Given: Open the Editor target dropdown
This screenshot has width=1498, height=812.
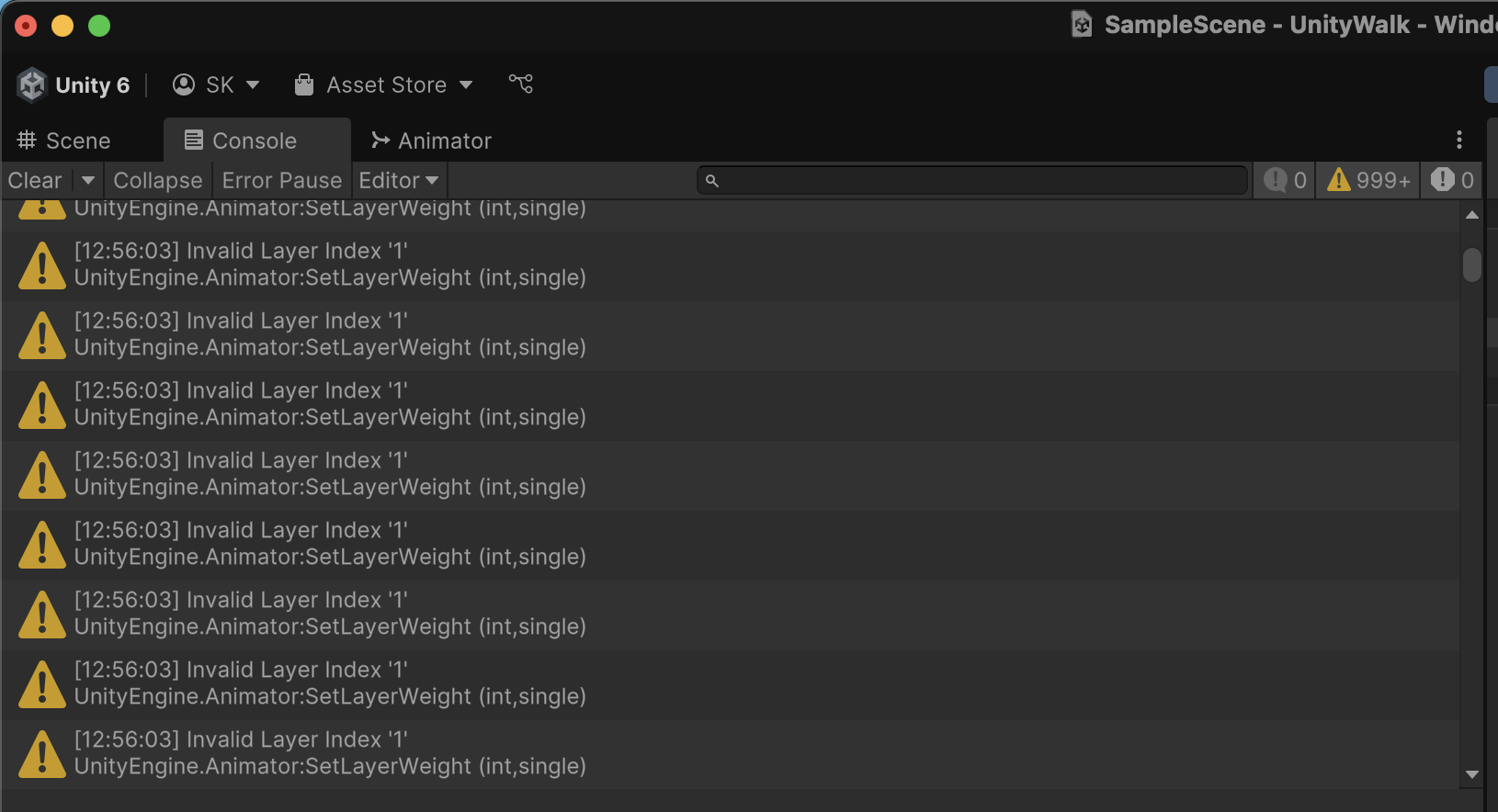Looking at the screenshot, I should pyautogui.click(x=398, y=180).
